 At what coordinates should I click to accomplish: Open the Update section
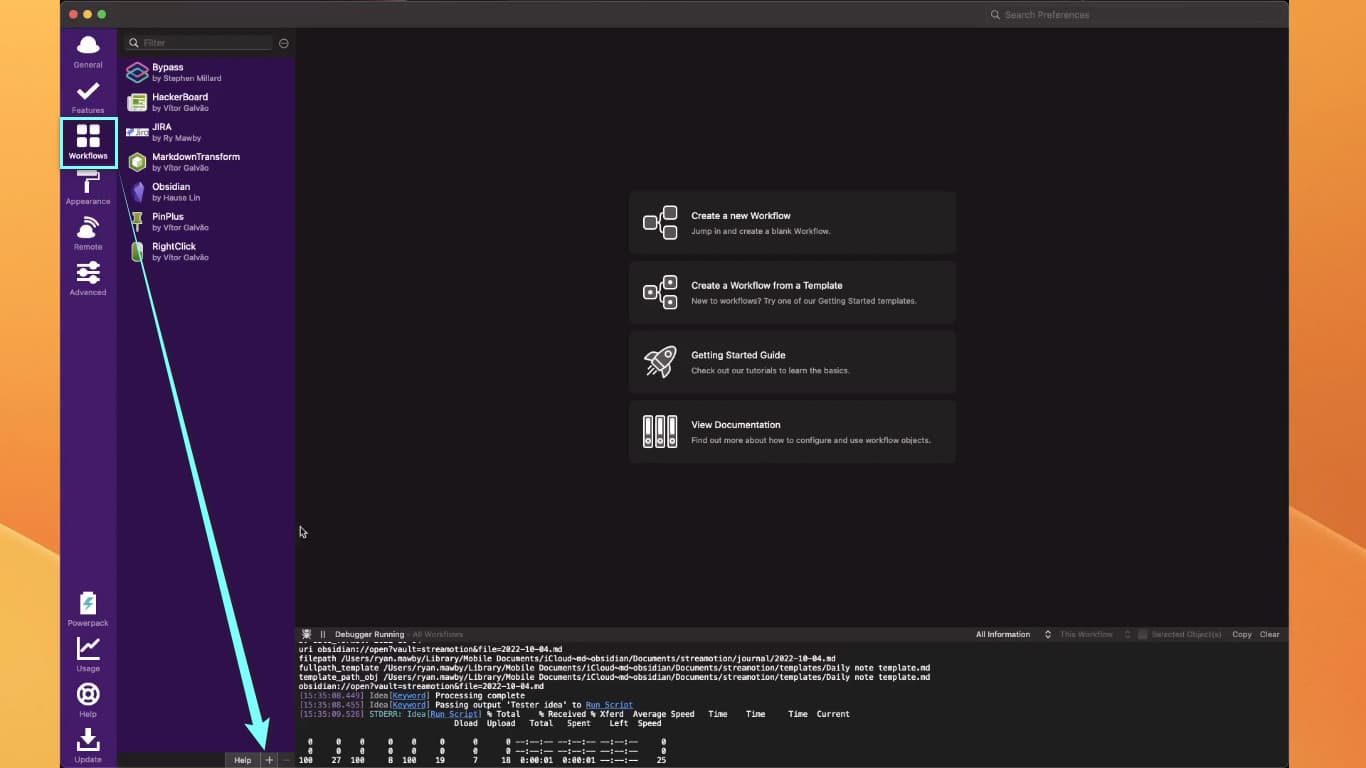click(x=88, y=746)
